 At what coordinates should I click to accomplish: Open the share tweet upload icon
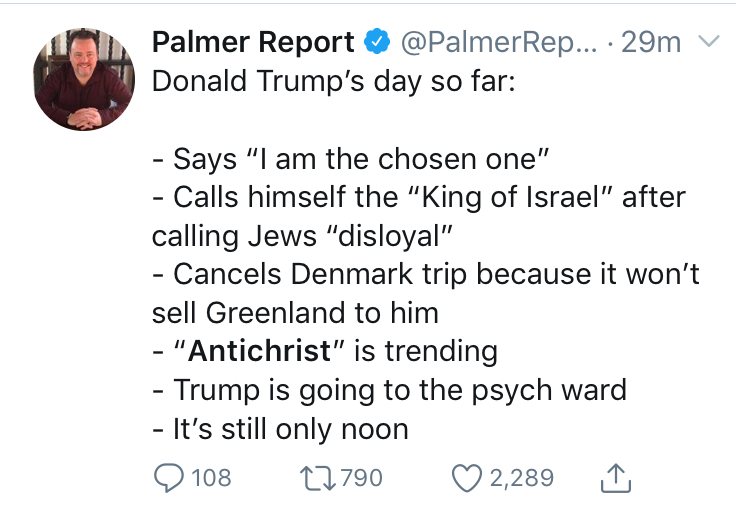point(616,478)
